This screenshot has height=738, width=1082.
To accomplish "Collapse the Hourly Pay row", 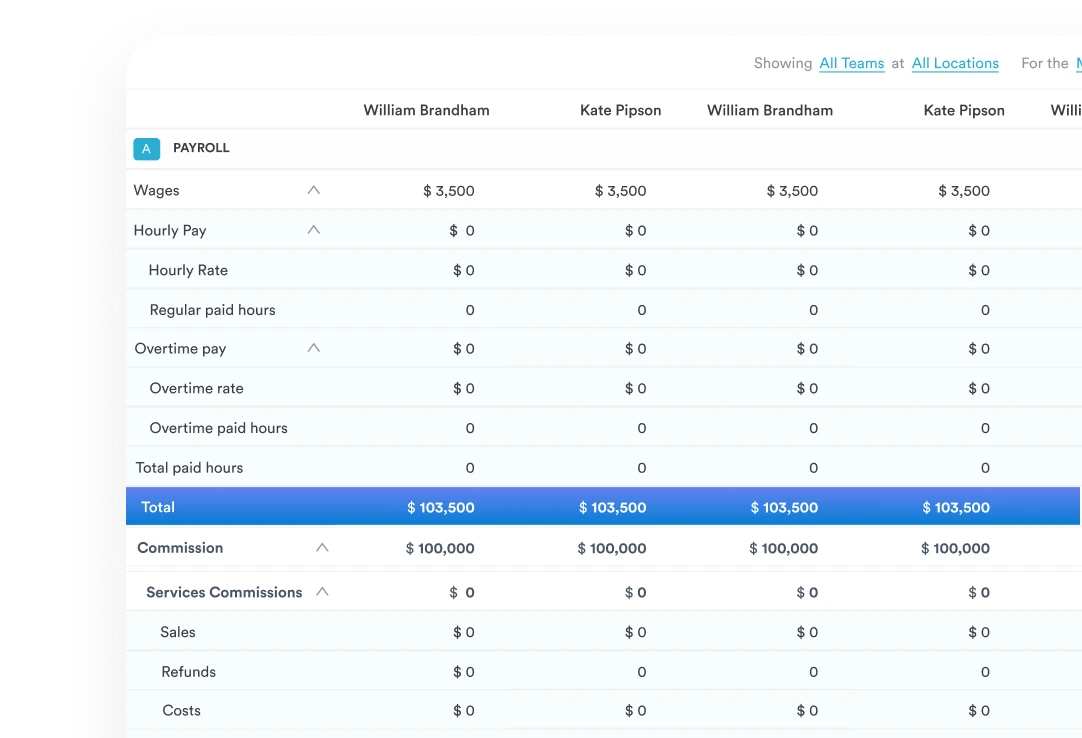I will coord(314,230).
